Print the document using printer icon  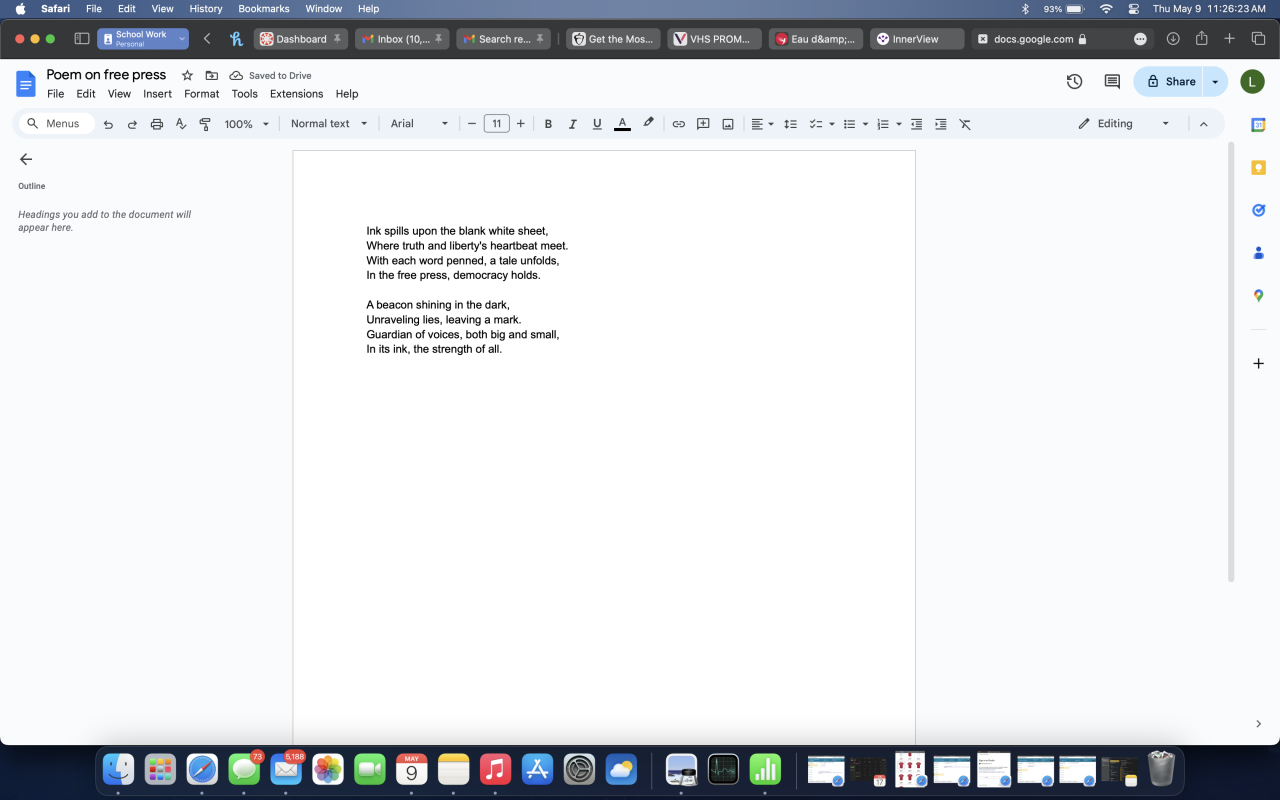157,124
